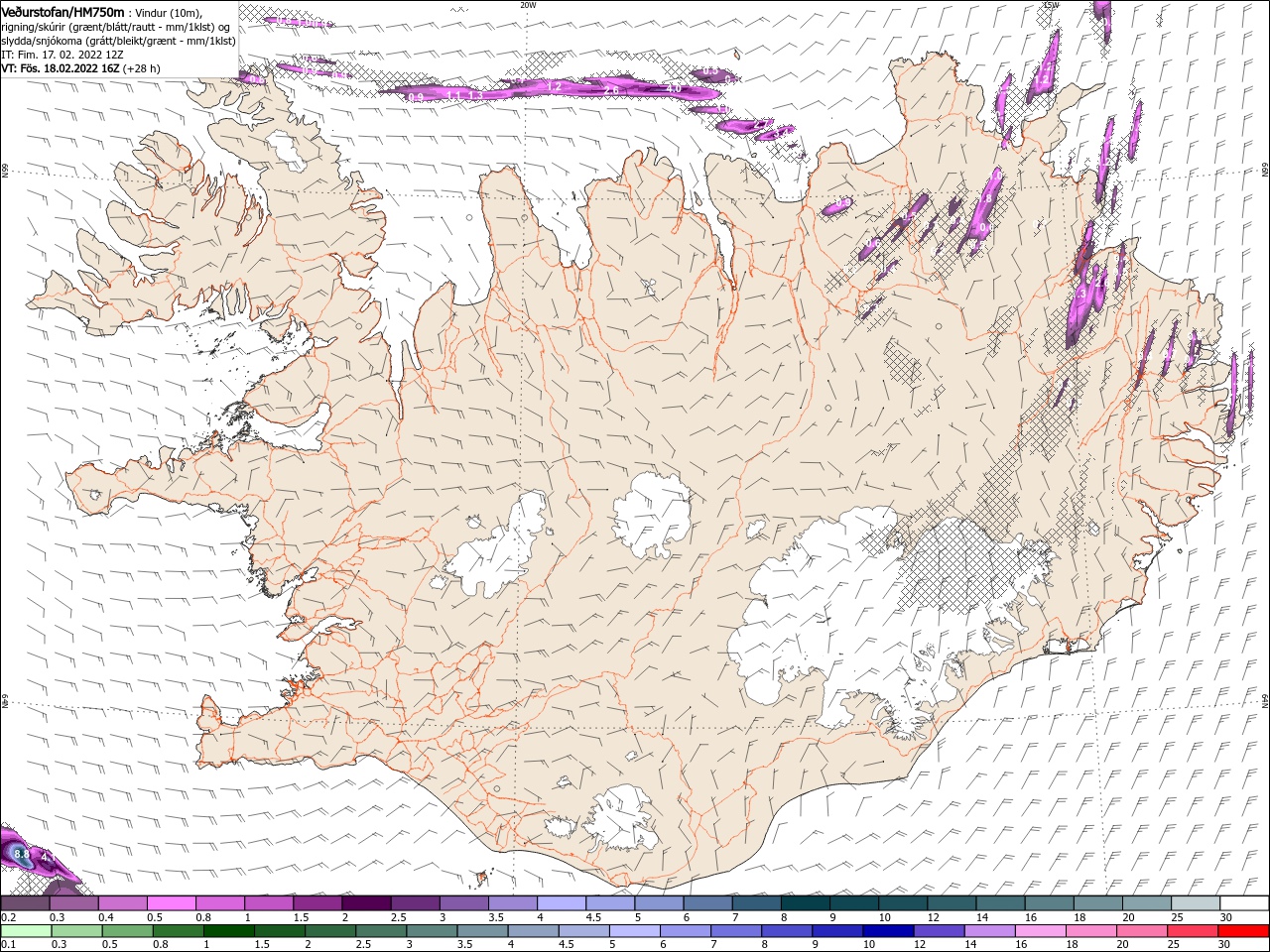Click the Veðurstofan/HM750m map title
The height and width of the screenshot is (952, 1270).
[x=63, y=11]
